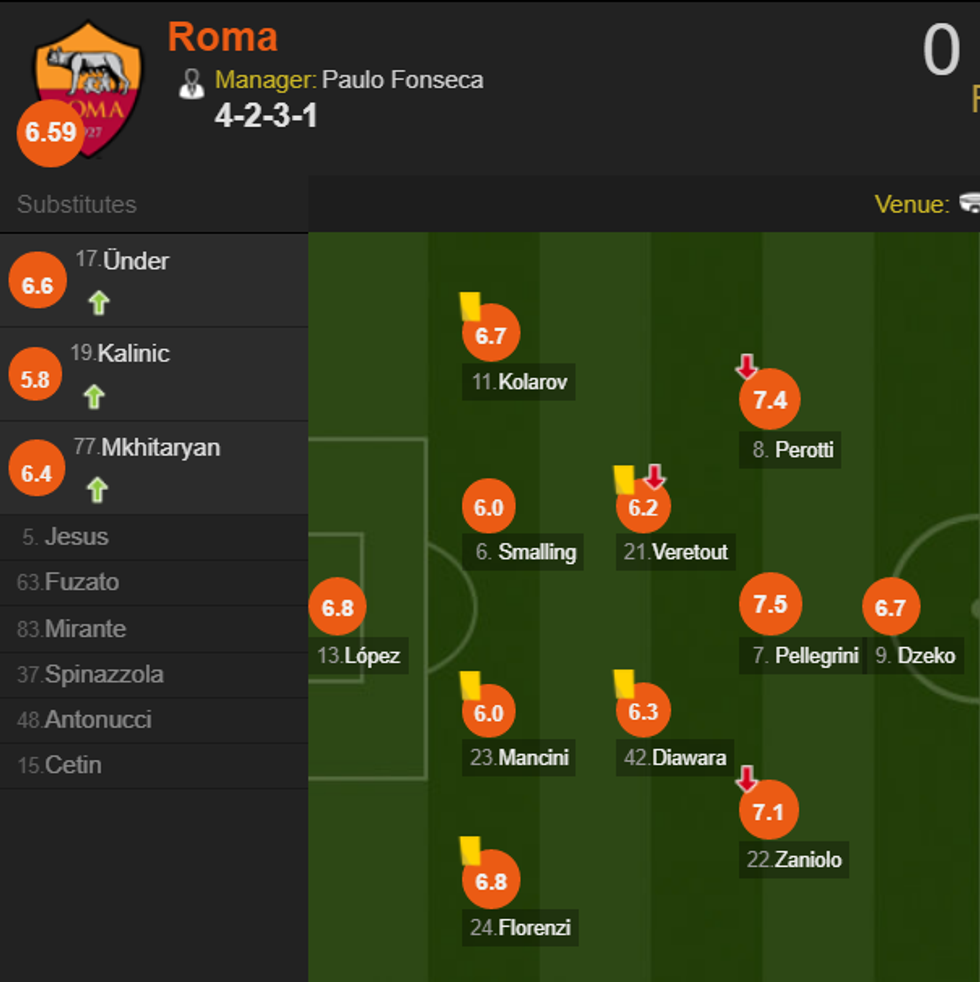Viewport: 980px width, 982px height.
Task: Open the Roma team name link
Action: click(222, 37)
